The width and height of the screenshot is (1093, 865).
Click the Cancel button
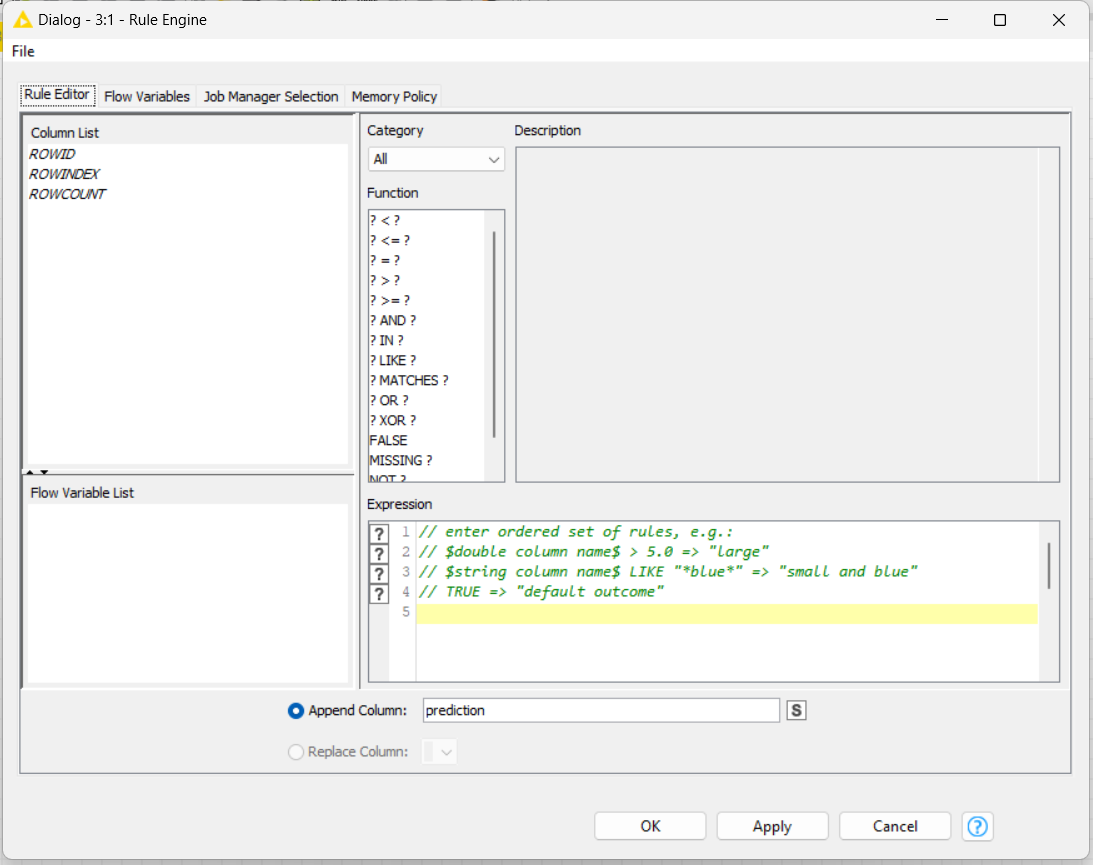point(894,826)
